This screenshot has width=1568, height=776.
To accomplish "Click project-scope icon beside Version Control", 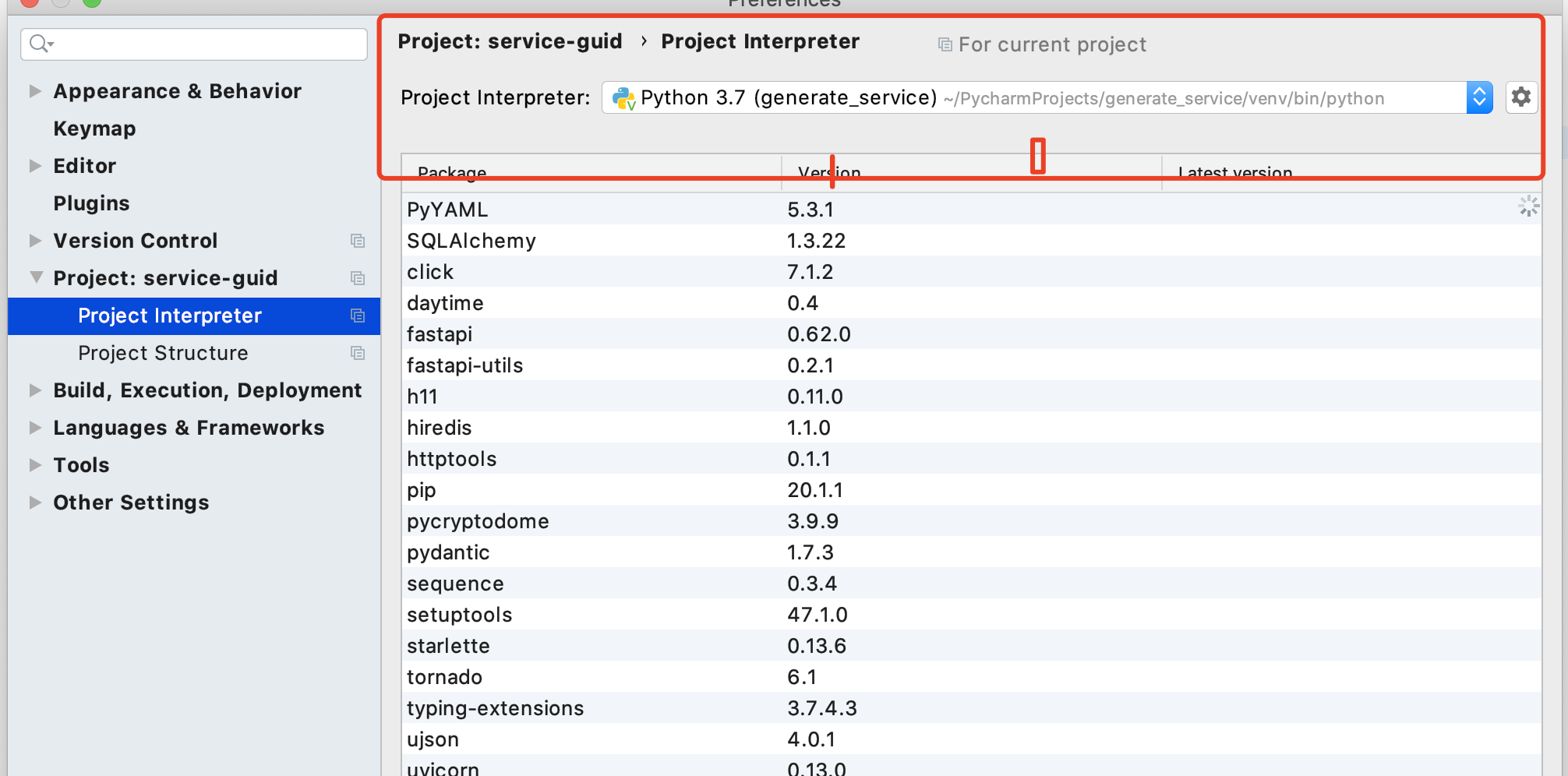I will tap(358, 241).
